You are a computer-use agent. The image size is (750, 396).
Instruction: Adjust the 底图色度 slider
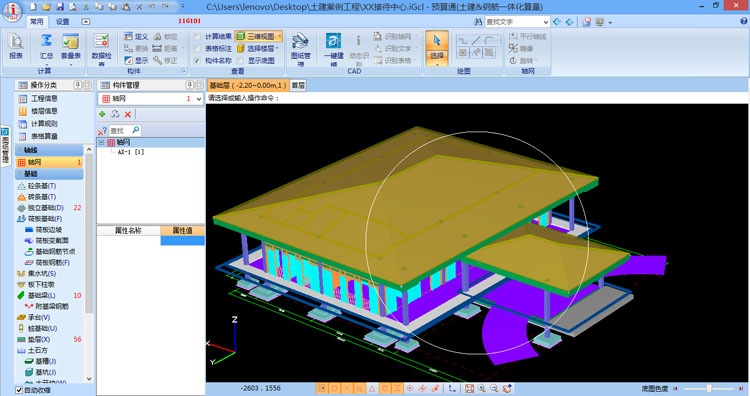pyautogui.click(x=709, y=389)
